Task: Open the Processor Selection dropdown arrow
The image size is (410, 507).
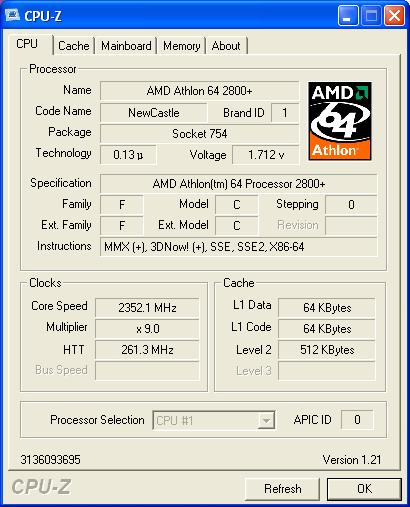Action: [266, 420]
